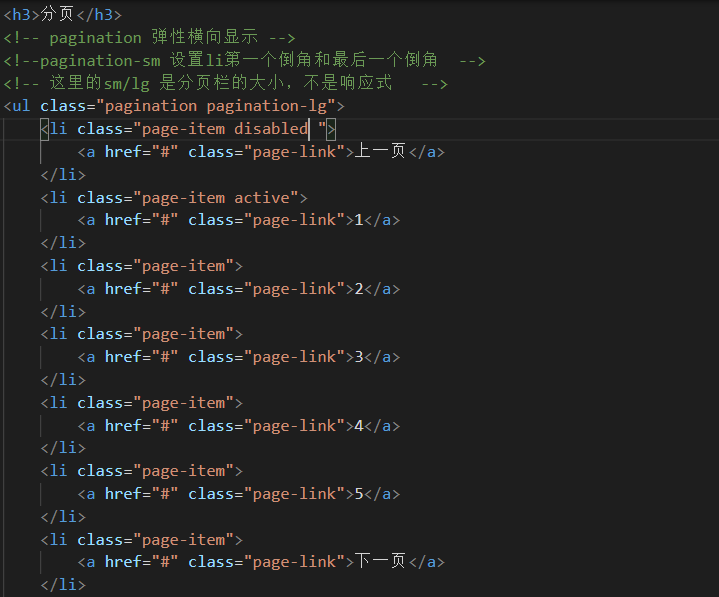Click the "page-link" string on the 上一页 line
The width and height of the screenshot is (719, 597).
coord(294,151)
